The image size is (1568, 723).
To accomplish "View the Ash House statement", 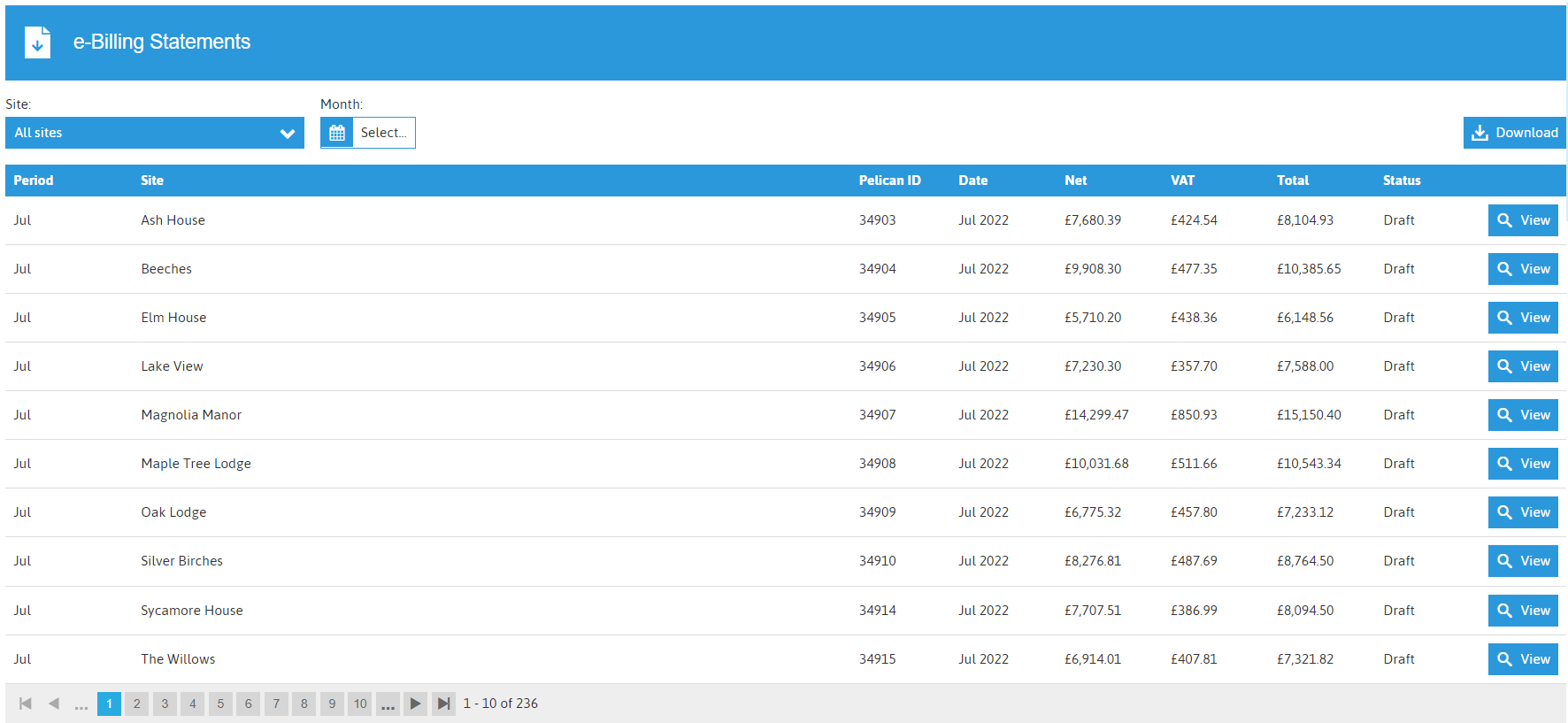I will pyautogui.click(x=1523, y=220).
